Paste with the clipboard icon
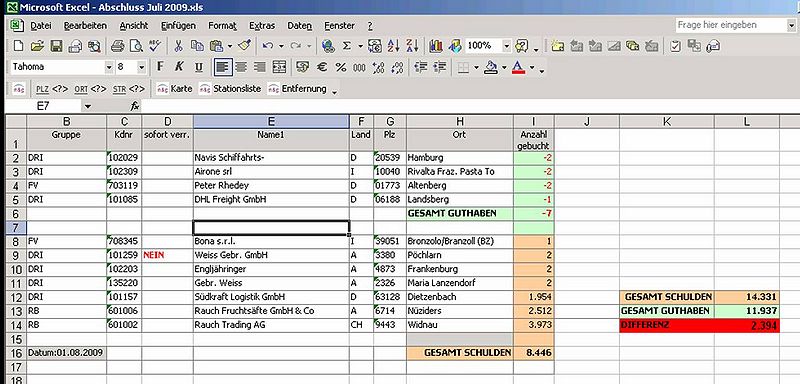800x384 pixels. pyautogui.click(x=216, y=46)
